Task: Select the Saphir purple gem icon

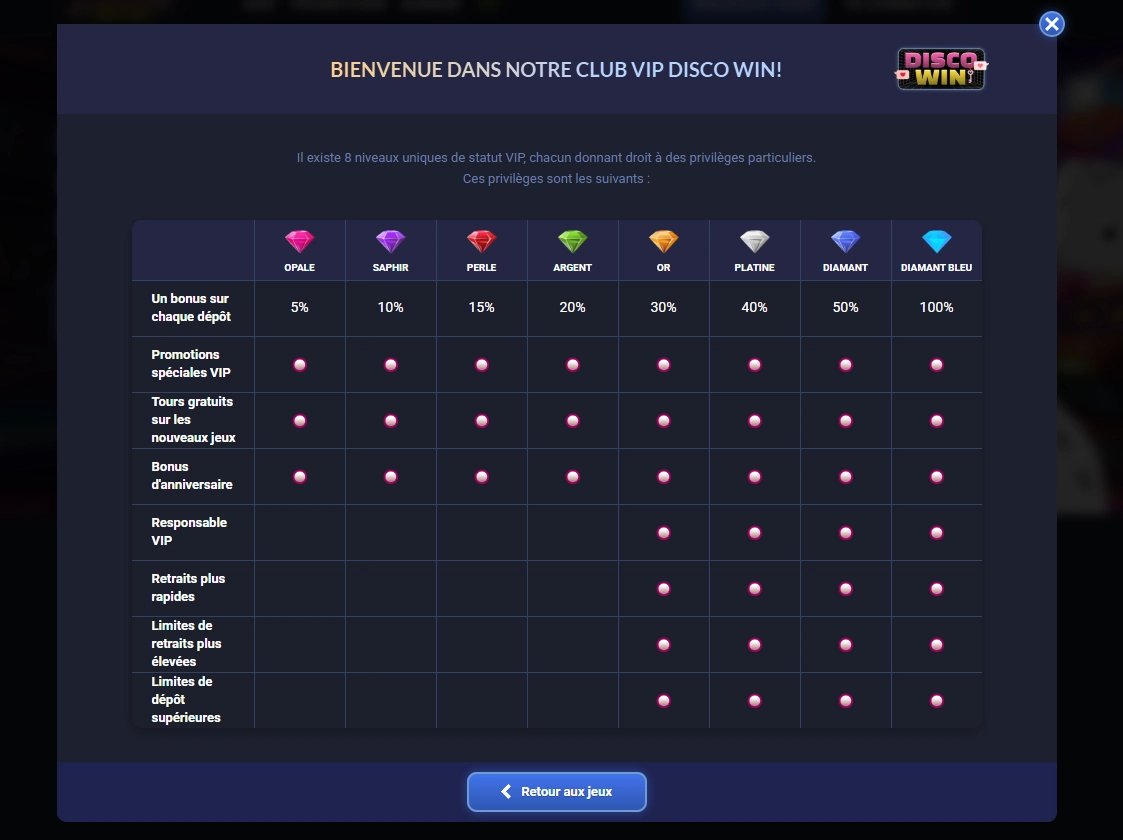Action: [390, 241]
